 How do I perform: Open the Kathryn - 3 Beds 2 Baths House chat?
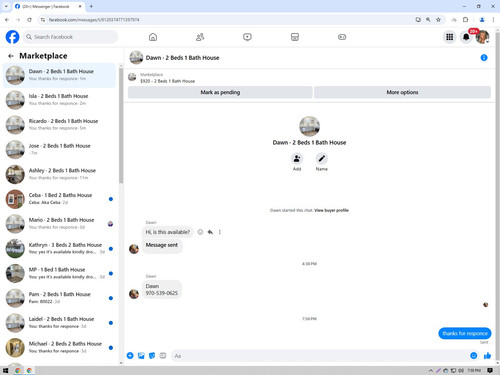59,249
